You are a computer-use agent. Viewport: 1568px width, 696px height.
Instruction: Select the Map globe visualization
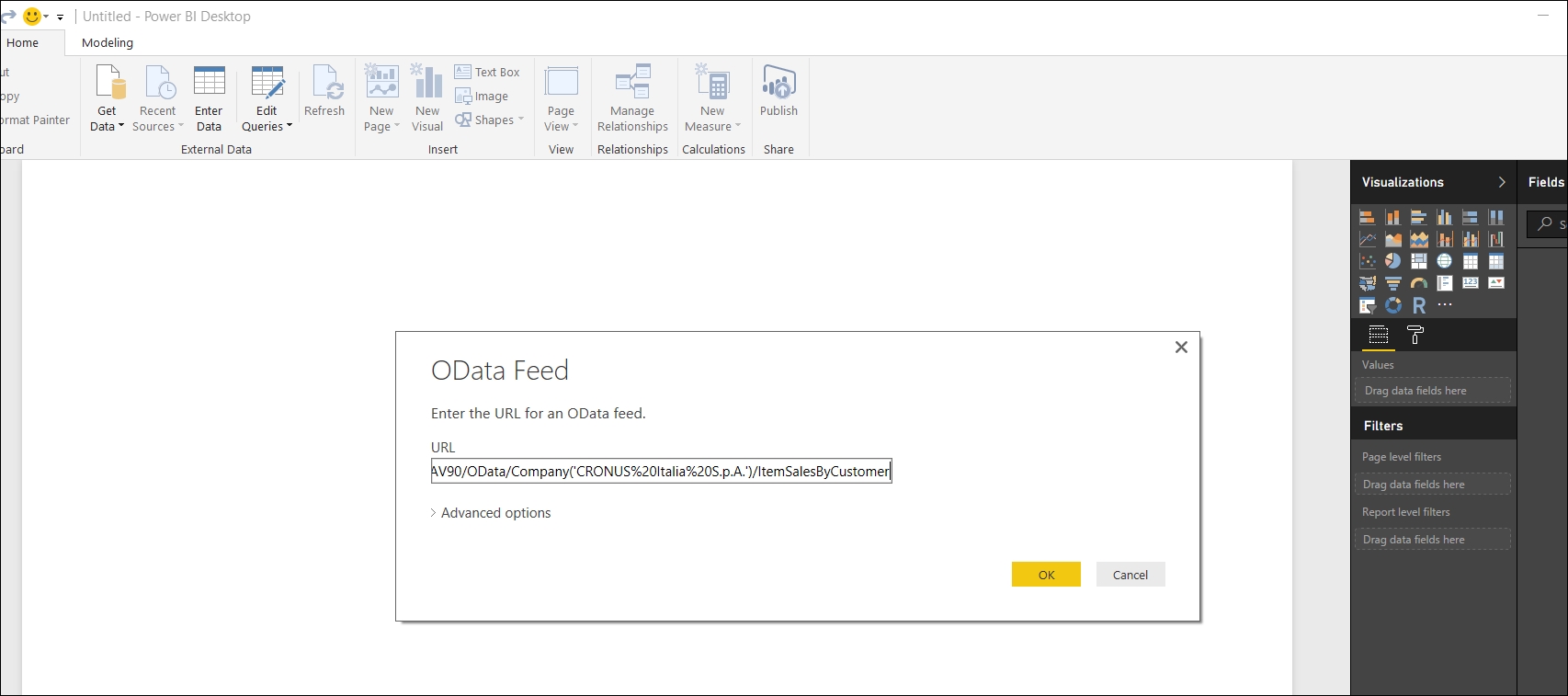pyautogui.click(x=1445, y=261)
